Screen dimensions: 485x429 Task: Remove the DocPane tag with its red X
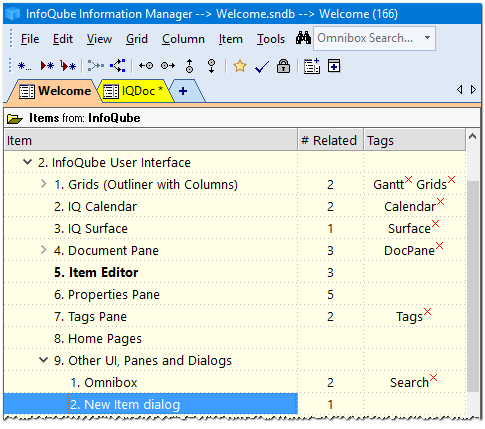click(x=439, y=246)
